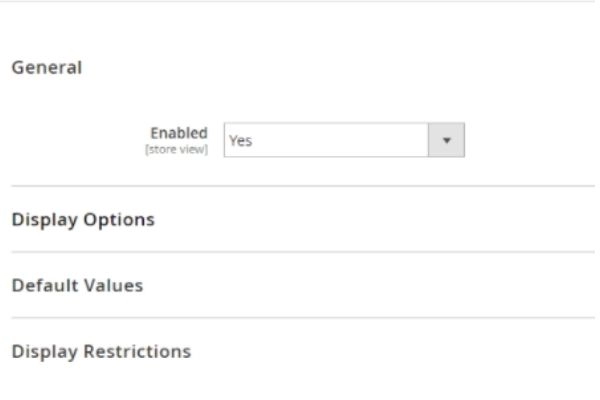Expand the Display Options section

[83, 219]
